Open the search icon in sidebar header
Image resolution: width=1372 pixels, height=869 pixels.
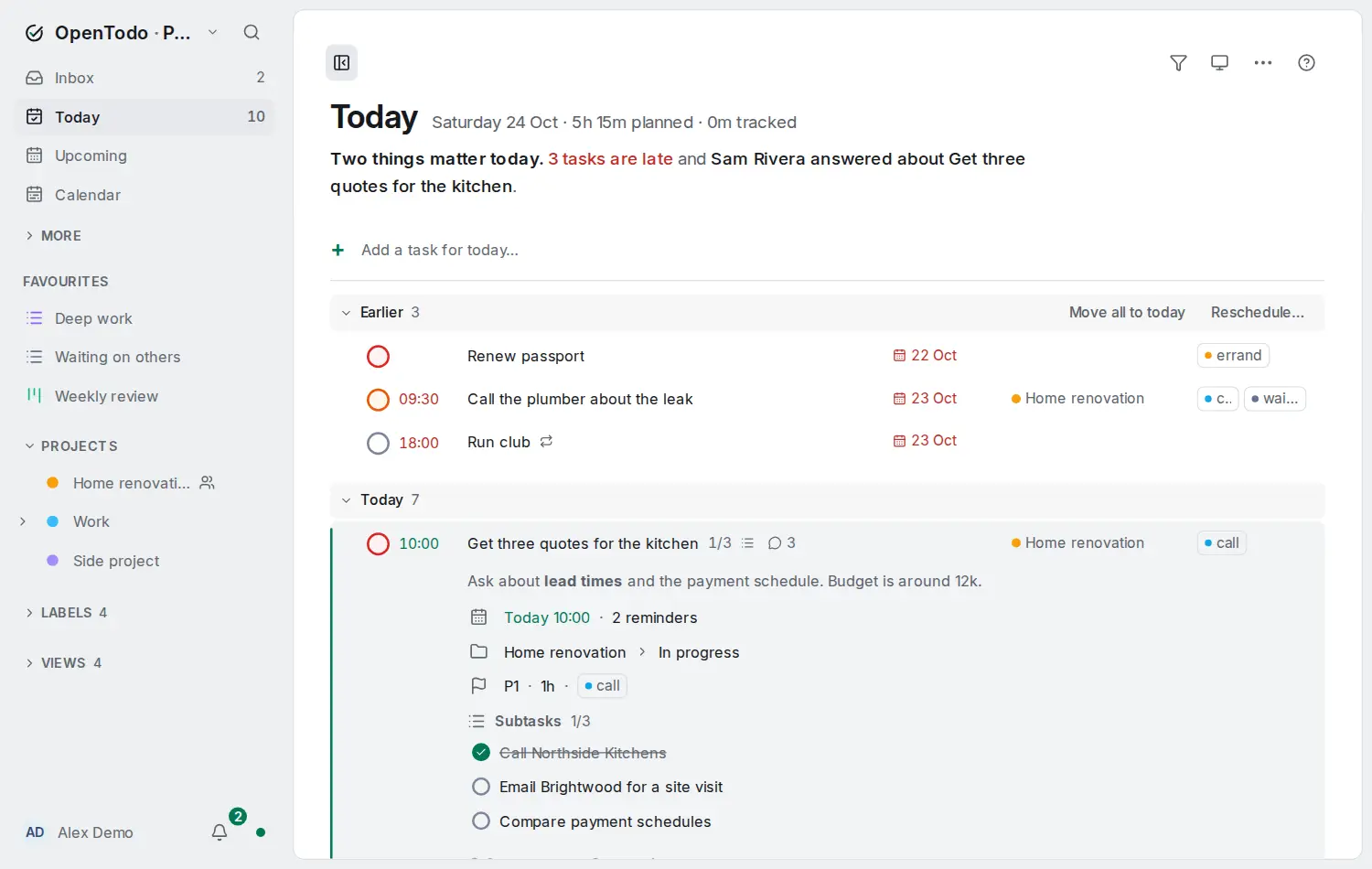coord(252,33)
